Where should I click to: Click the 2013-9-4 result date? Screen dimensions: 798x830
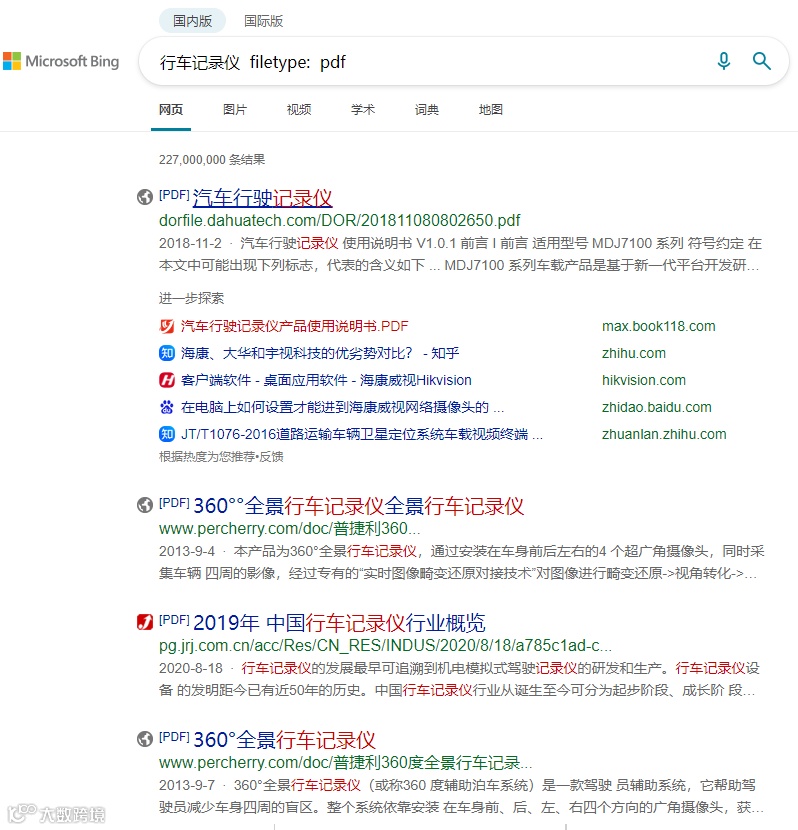187,551
